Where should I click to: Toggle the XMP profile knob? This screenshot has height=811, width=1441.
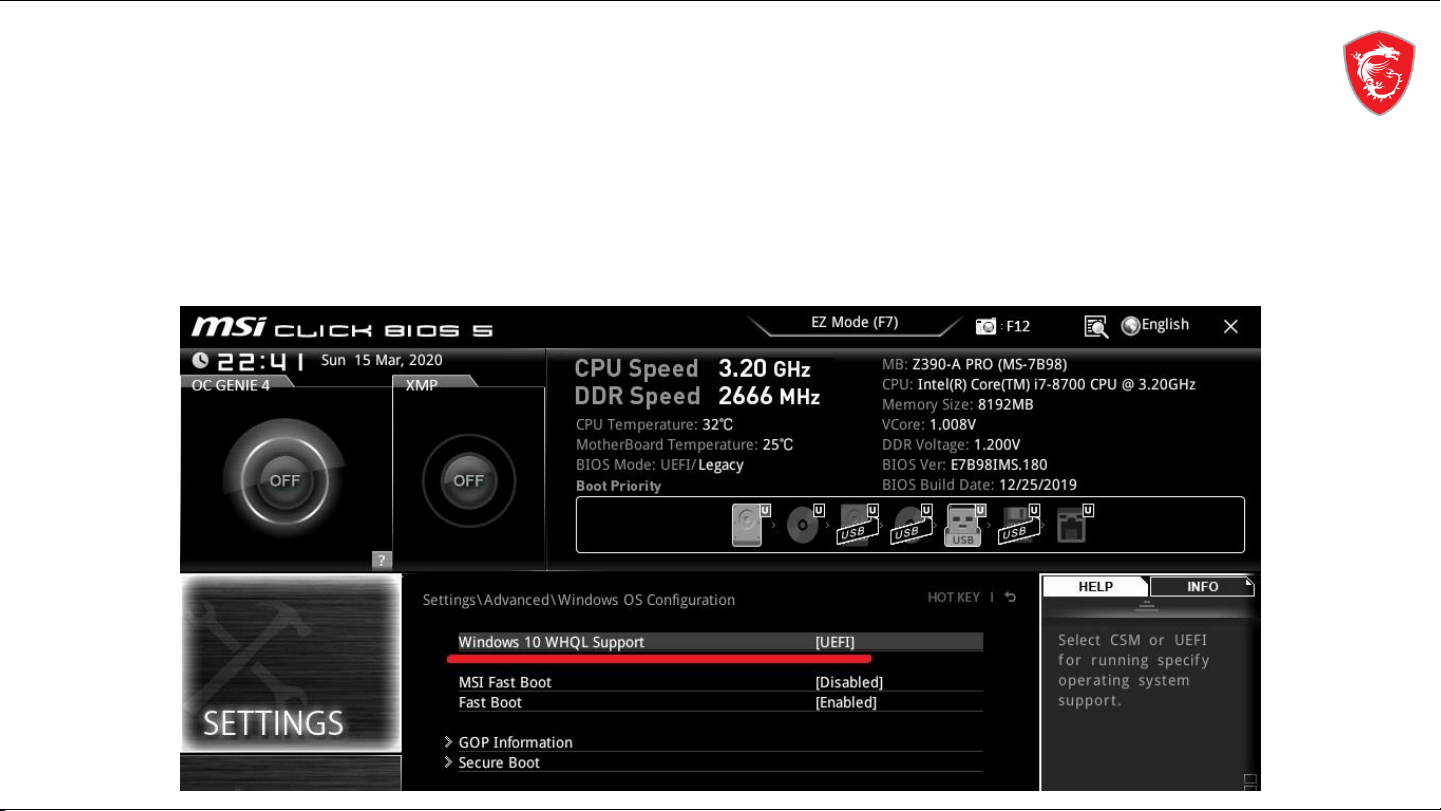coord(468,480)
